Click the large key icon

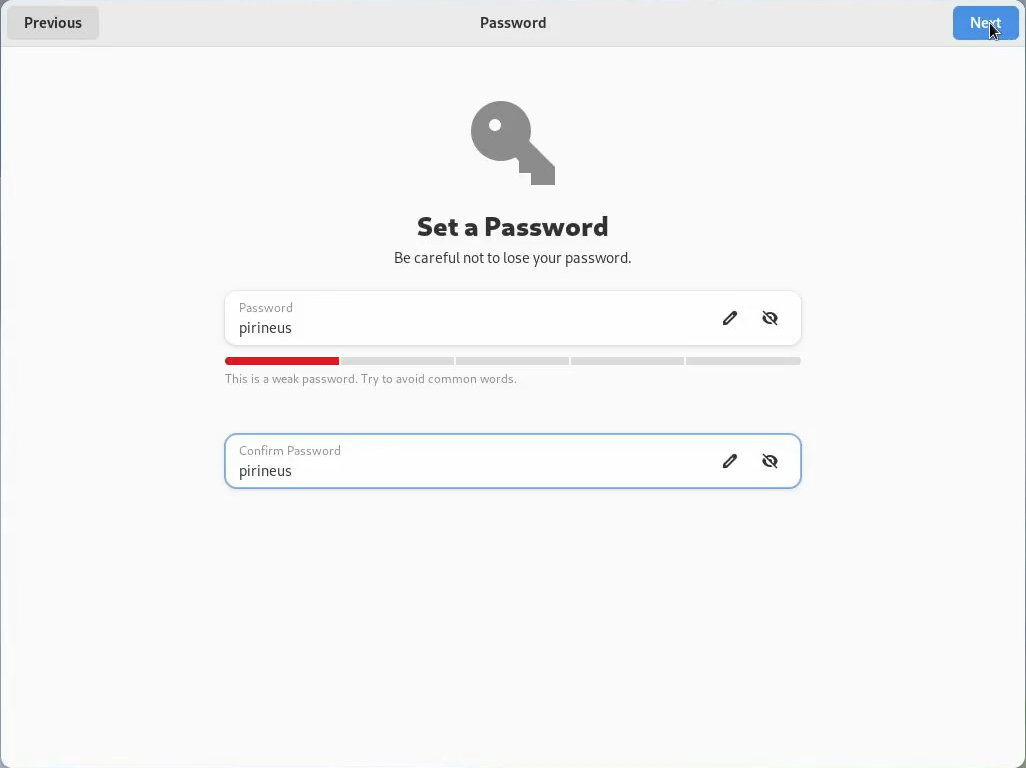(x=512, y=142)
